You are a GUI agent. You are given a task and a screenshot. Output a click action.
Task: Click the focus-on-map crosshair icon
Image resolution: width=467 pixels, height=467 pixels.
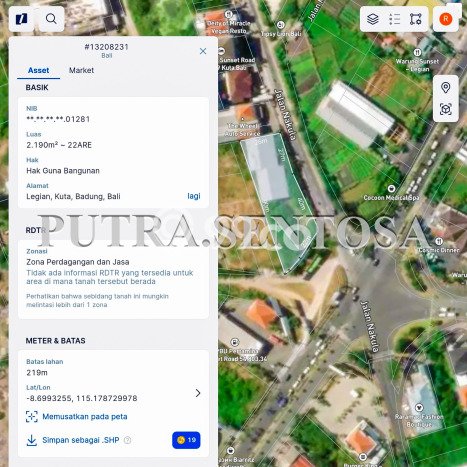(32, 417)
